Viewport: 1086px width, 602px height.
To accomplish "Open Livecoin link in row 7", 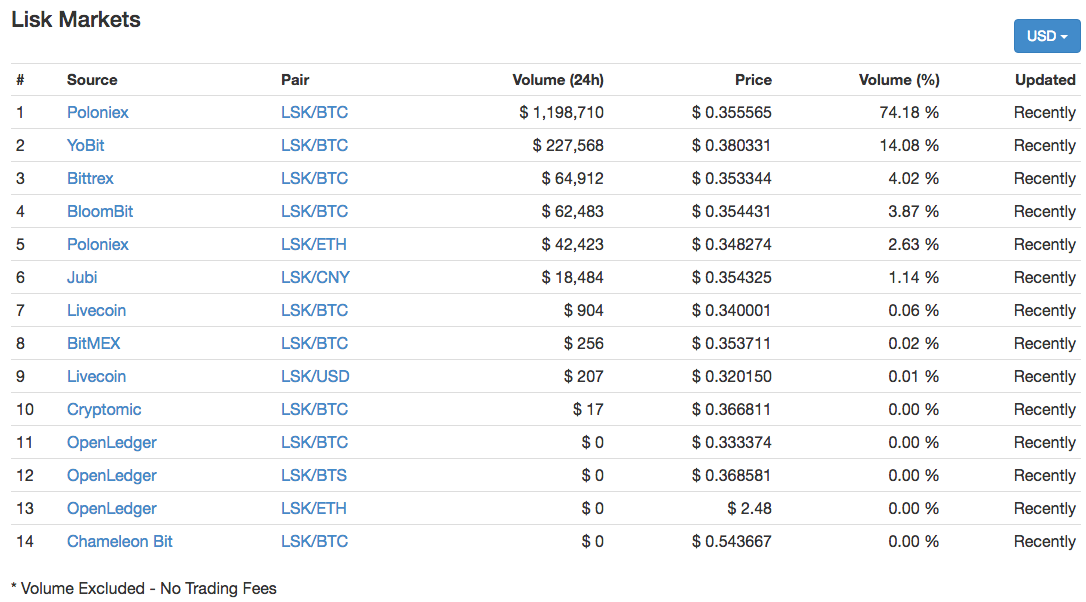I will pos(96,310).
